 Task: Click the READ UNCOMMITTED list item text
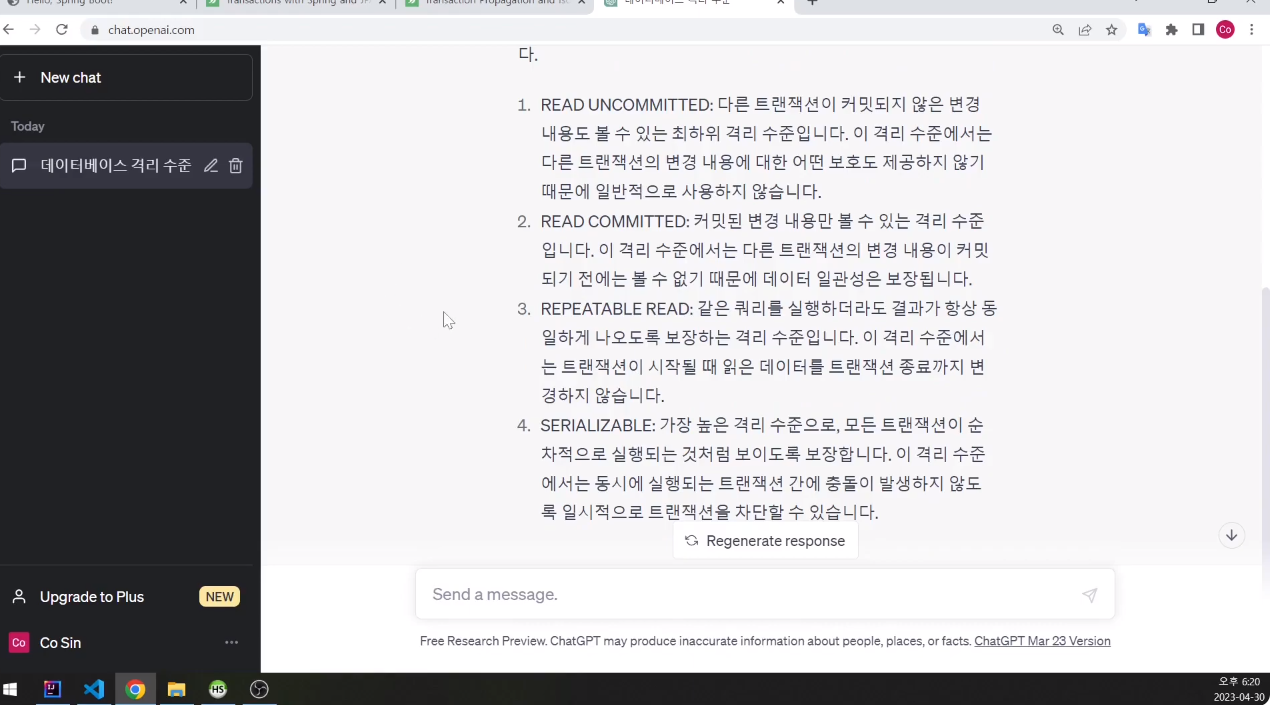pos(767,148)
